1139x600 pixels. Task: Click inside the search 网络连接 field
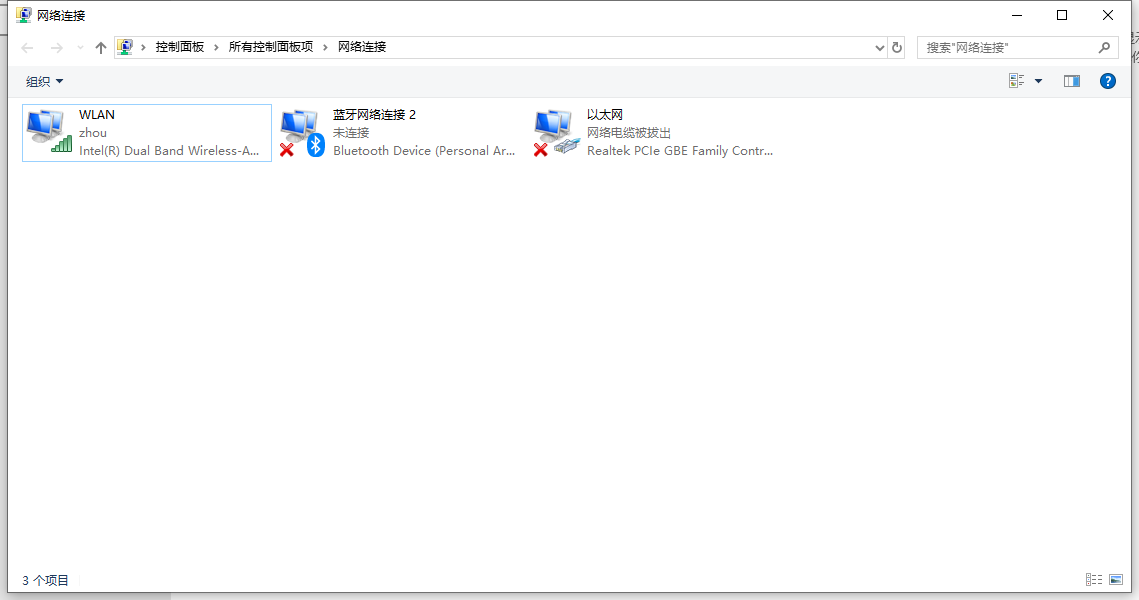tap(1010, 46)
